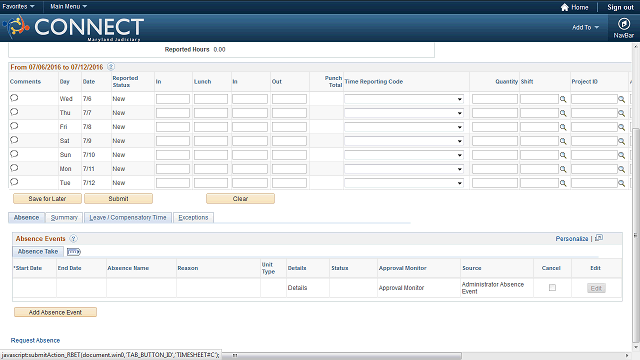Viewport: 640px width, 360px height.
Task: Add comment bubble for Sat 7/9
Action: pyautogui.click(x=14, y=140)
